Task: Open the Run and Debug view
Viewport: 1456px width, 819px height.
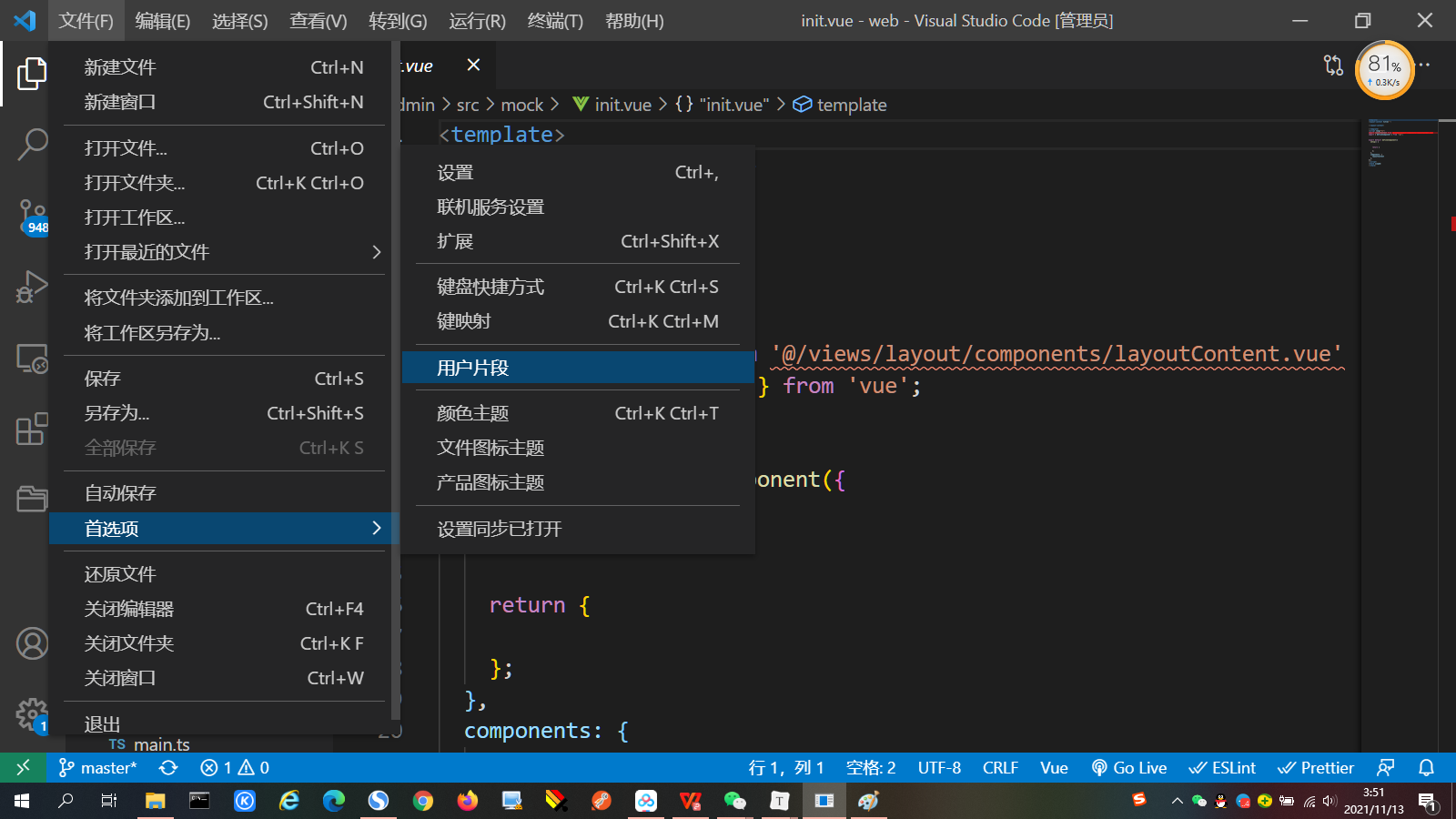Action: [x=31, y=288]
